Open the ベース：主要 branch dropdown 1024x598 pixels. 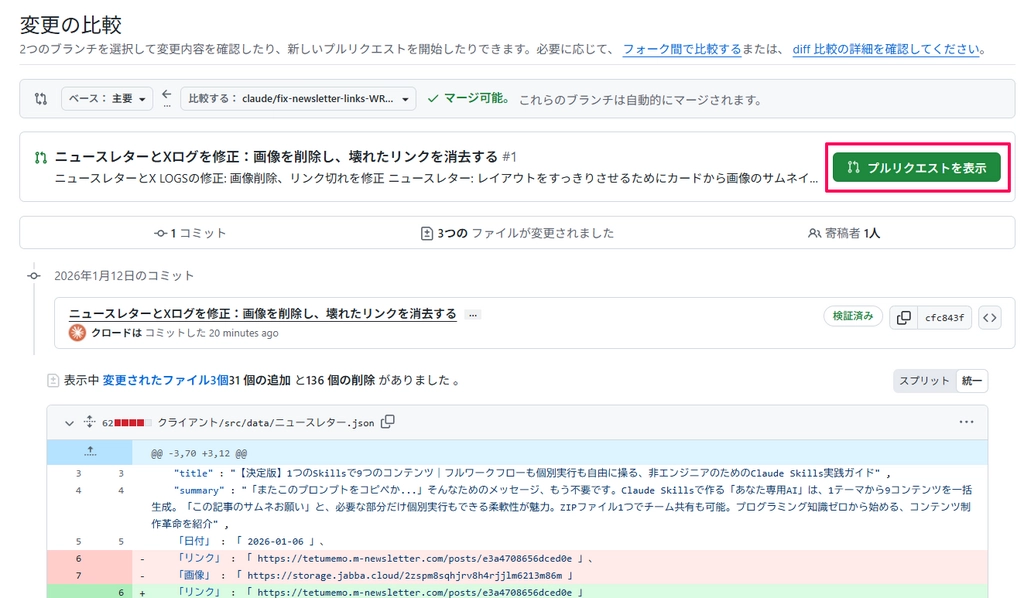pyautogui.click(x=107, y=99)
